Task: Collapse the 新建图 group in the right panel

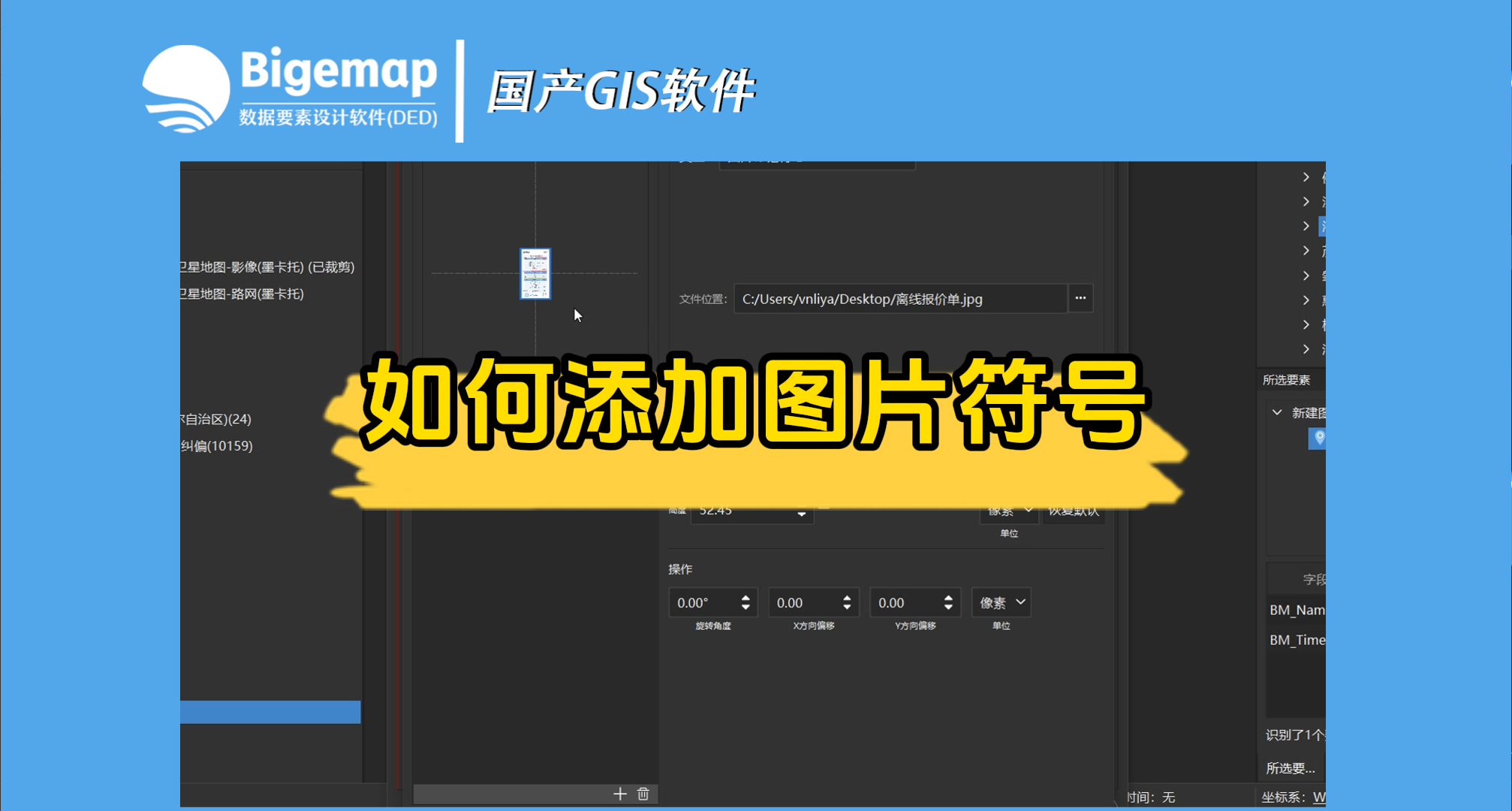Action: (1276, 412)
